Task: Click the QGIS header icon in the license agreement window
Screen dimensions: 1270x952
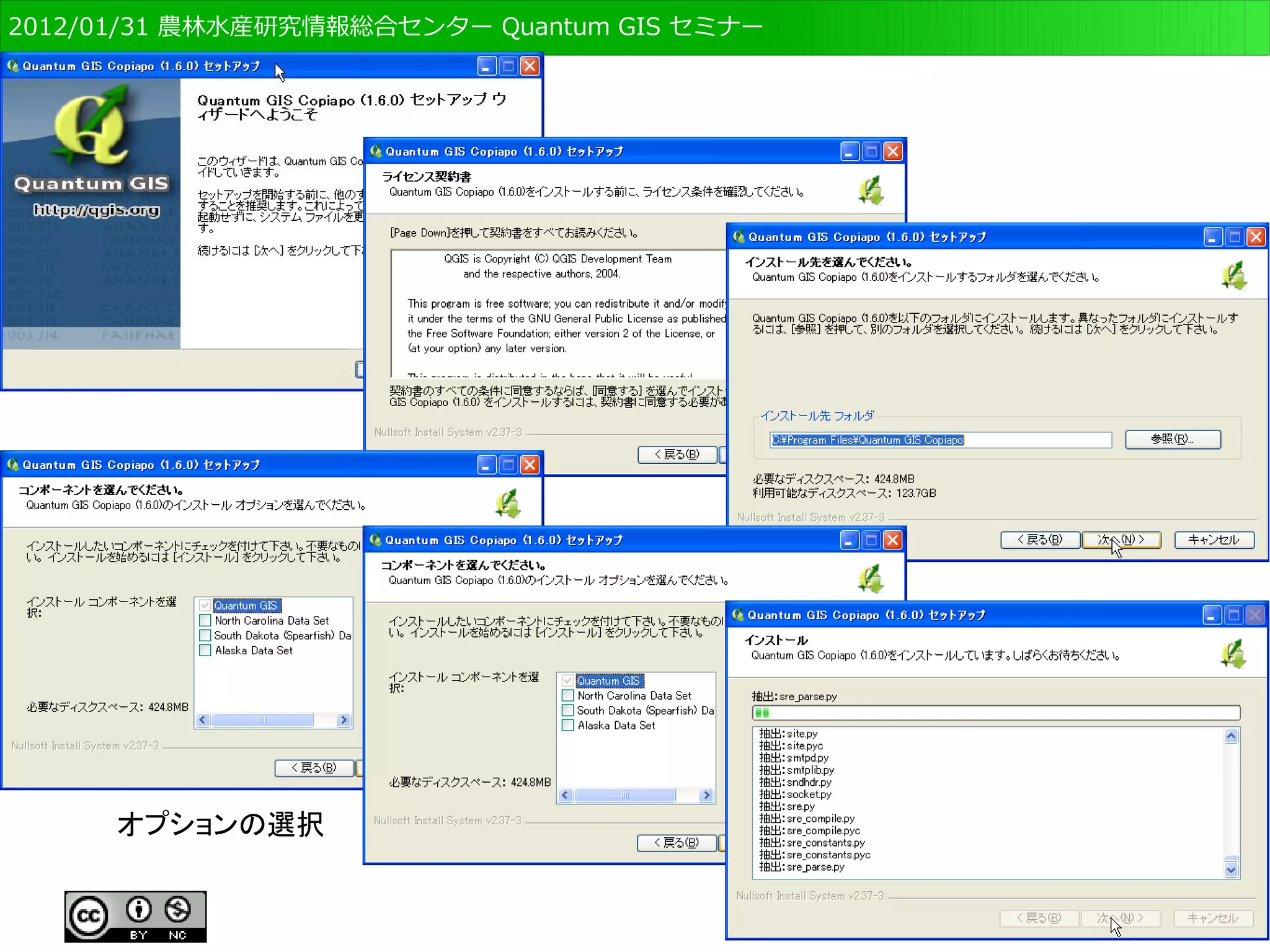Action: pos(871,190)
